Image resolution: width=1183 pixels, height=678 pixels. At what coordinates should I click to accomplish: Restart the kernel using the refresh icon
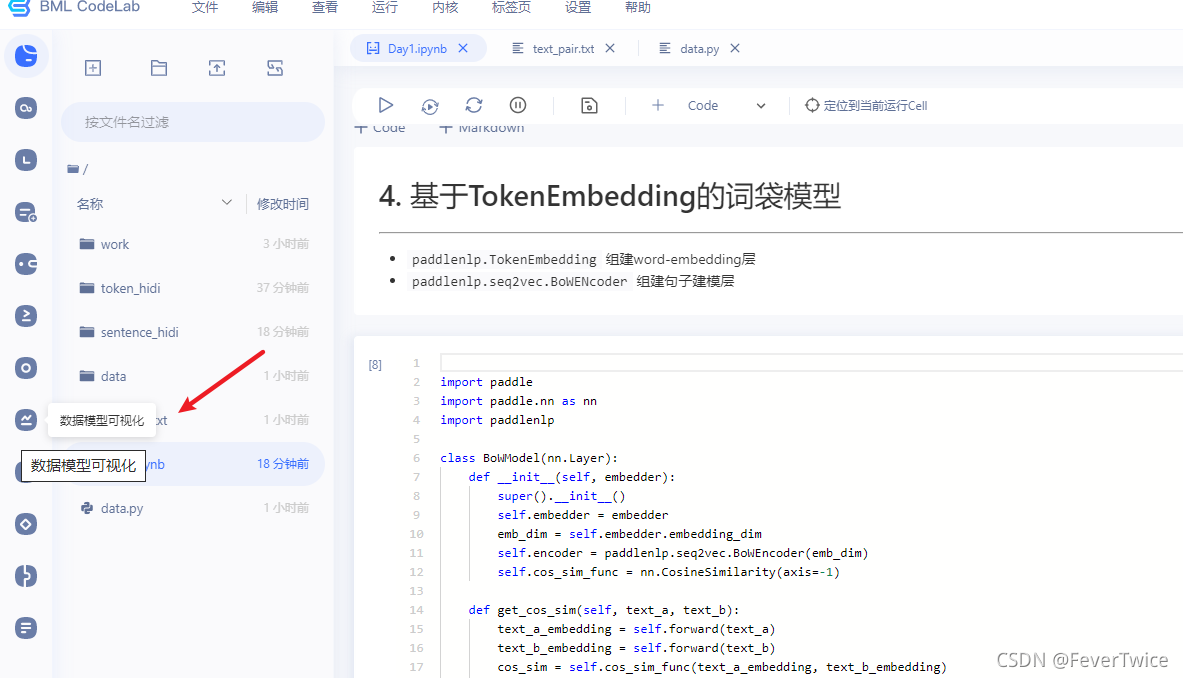[x=473, y=105]
